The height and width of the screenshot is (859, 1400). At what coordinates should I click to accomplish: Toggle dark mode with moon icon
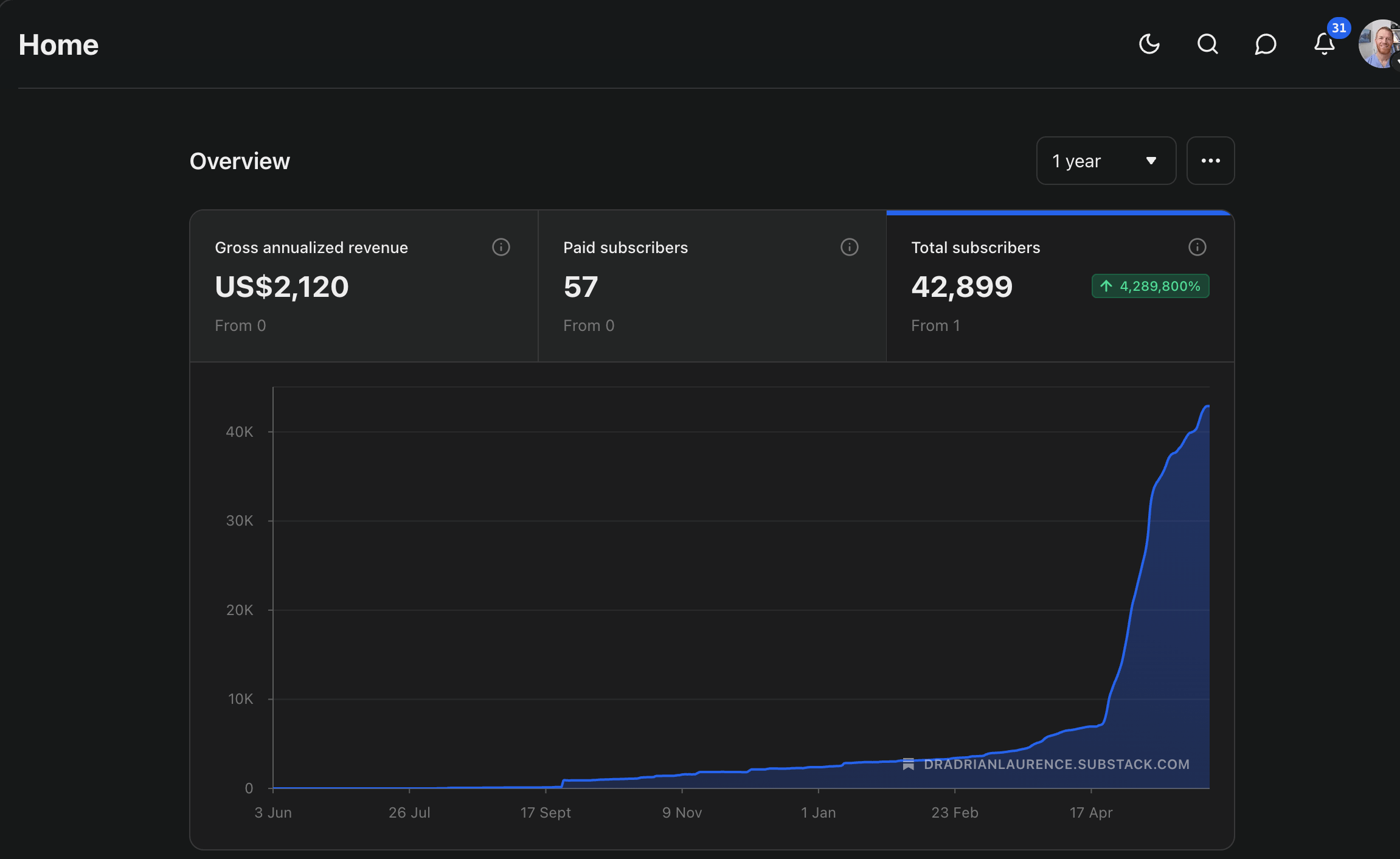[x=1149, y=44]
